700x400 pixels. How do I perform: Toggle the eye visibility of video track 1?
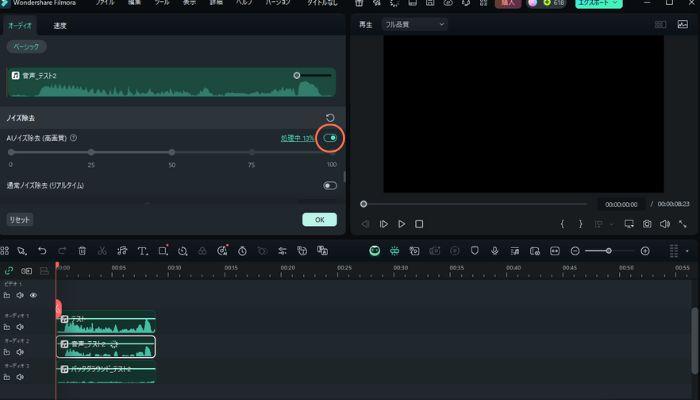point(33,296)
